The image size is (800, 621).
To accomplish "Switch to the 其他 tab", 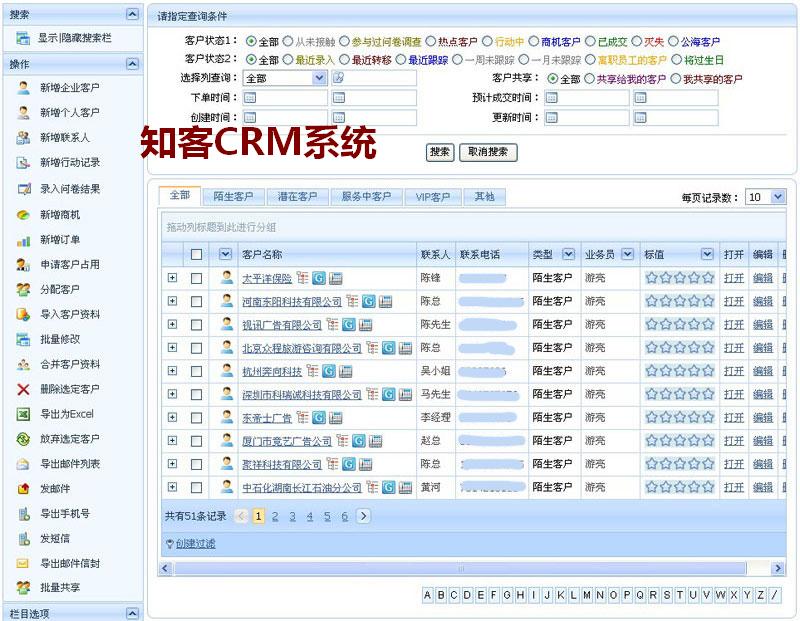I will (484, 196).
